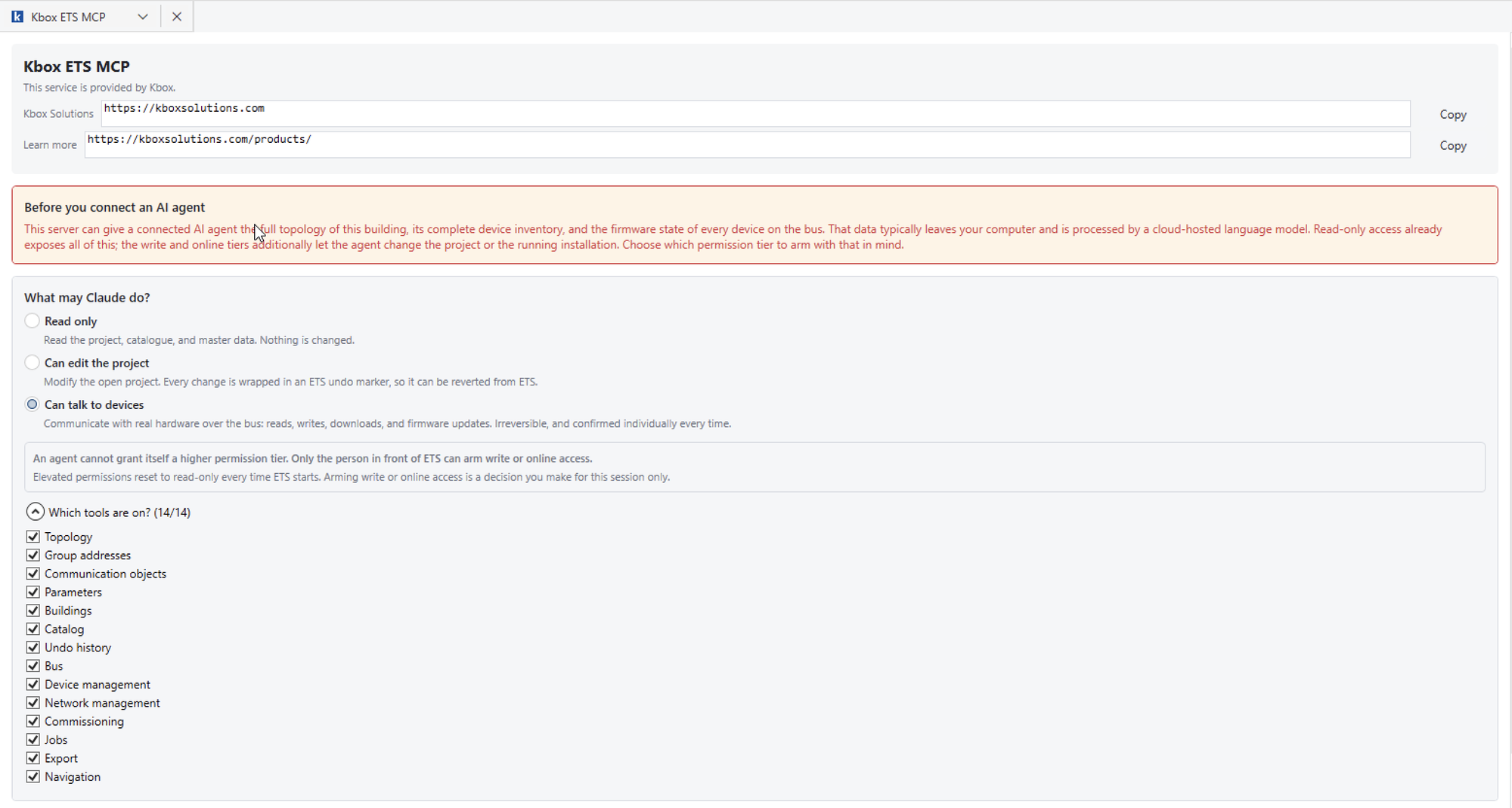Screen dimensions: 1512x808
Task: Collapse the Which tools are on section
Action: 35,512
